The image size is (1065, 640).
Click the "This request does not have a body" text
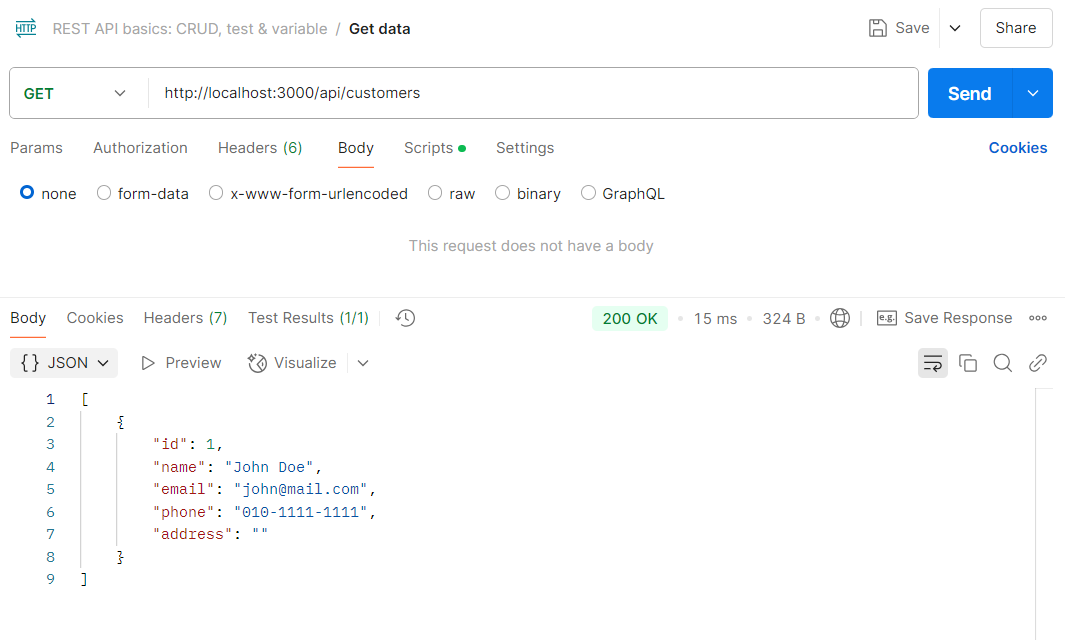pyautogui.click(x=531, y=246)
